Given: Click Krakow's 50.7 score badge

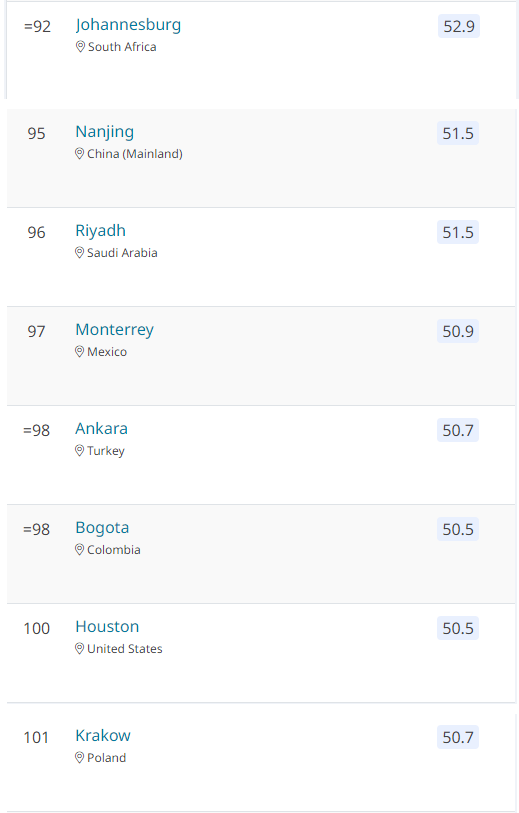Looking at the screenshot, I should (458, 737).
